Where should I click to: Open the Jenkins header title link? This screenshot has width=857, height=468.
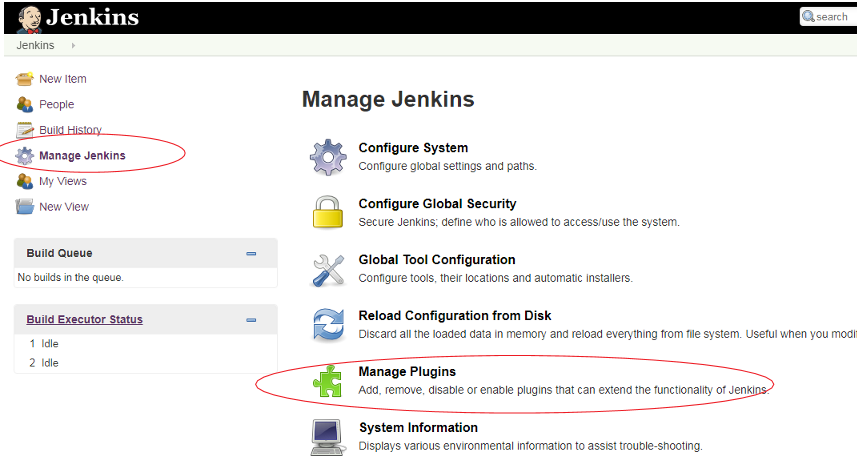pos(92,17)
